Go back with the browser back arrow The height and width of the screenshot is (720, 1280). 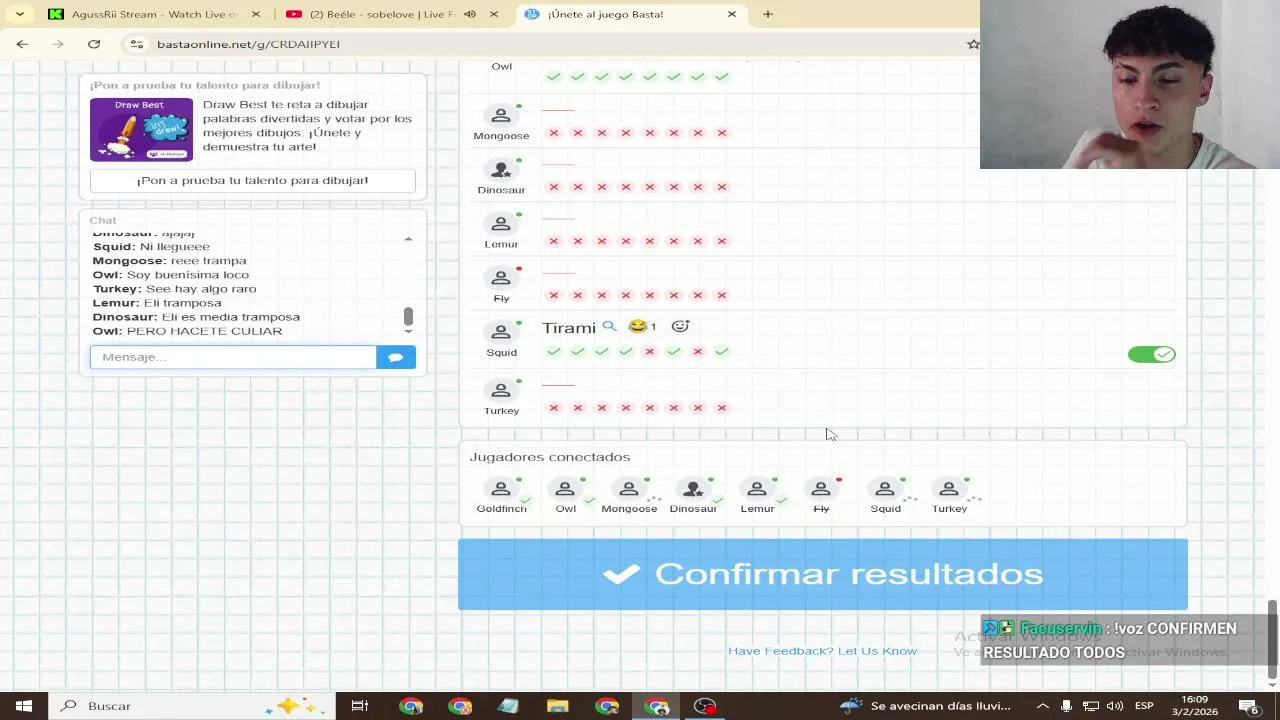[22, 44]
